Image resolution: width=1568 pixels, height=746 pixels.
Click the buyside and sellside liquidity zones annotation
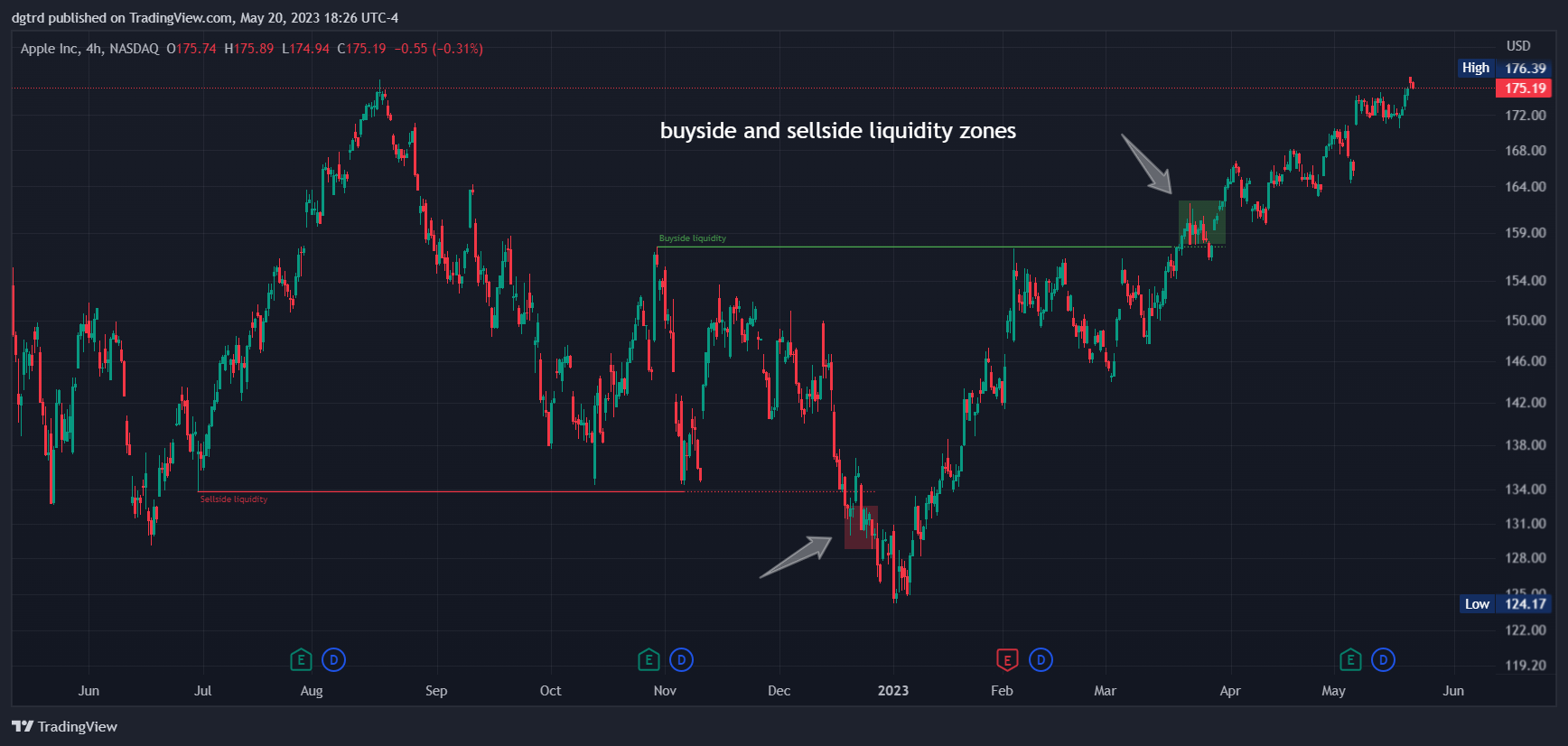(x=838, y=131)
